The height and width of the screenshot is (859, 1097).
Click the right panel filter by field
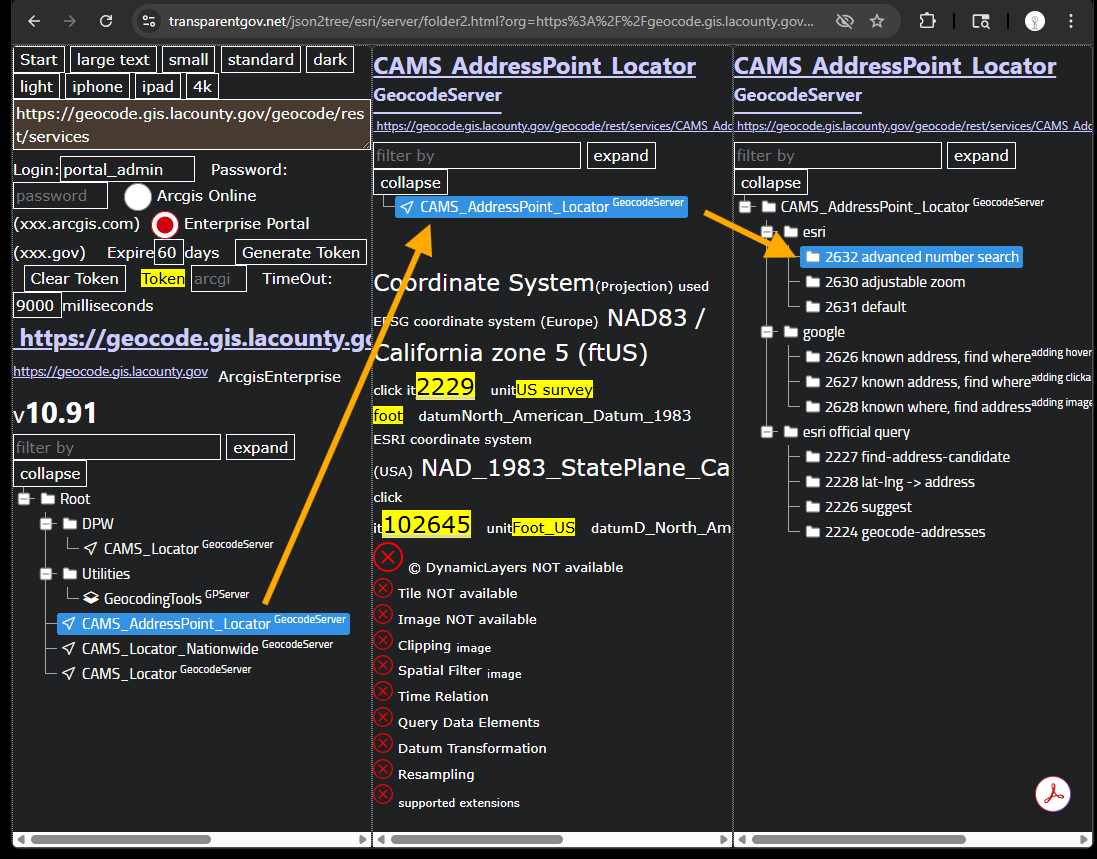837,155
